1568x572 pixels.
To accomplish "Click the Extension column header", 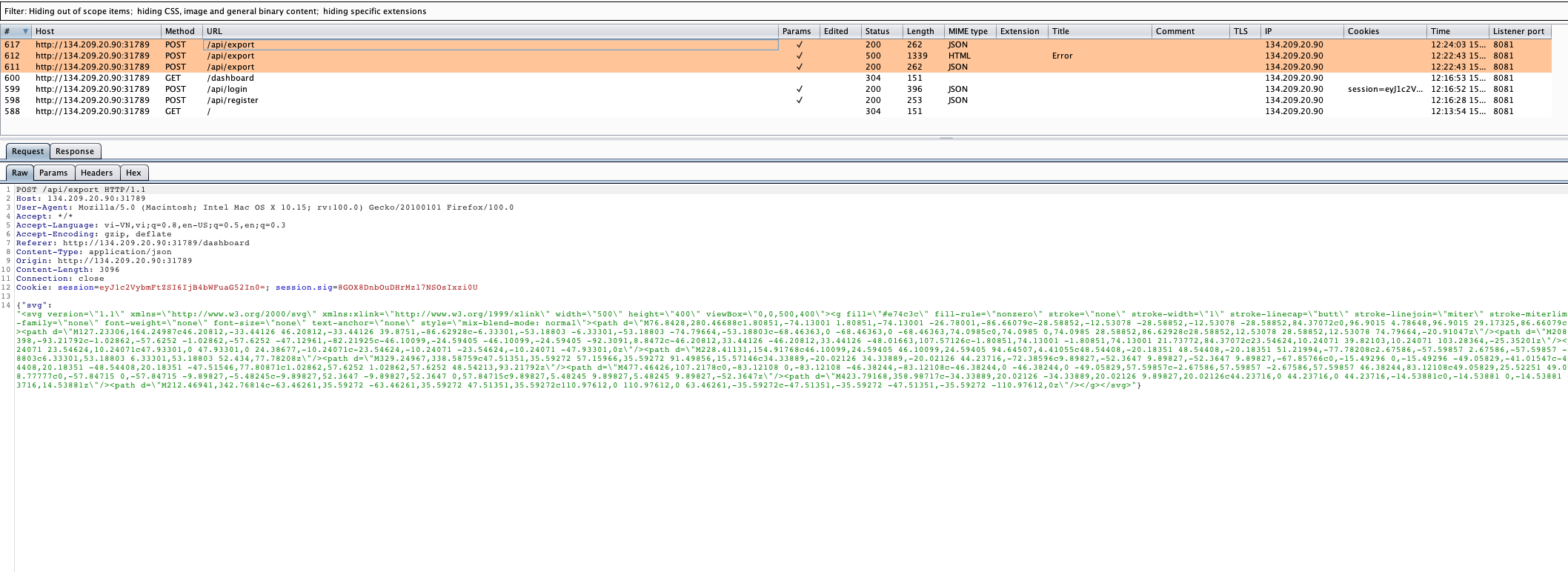I will tap(1021, 31).
